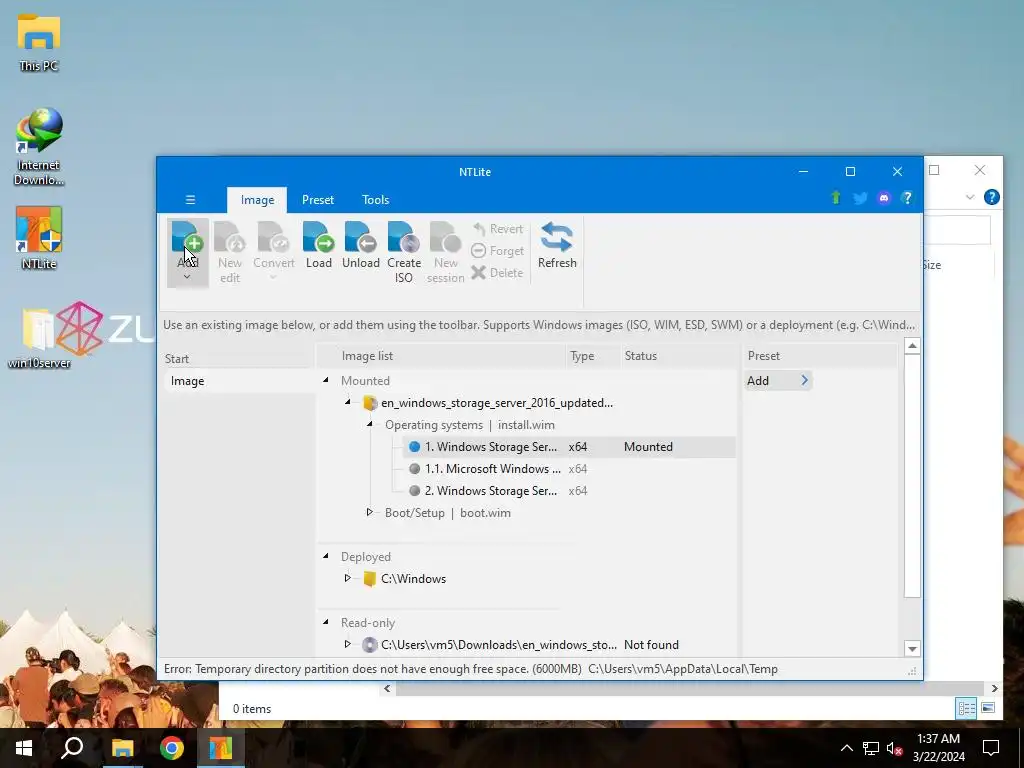Viewport: 1024px width, 768px height.
Task: Switch Explorer window to details view icon
Action: pos(966,708)
